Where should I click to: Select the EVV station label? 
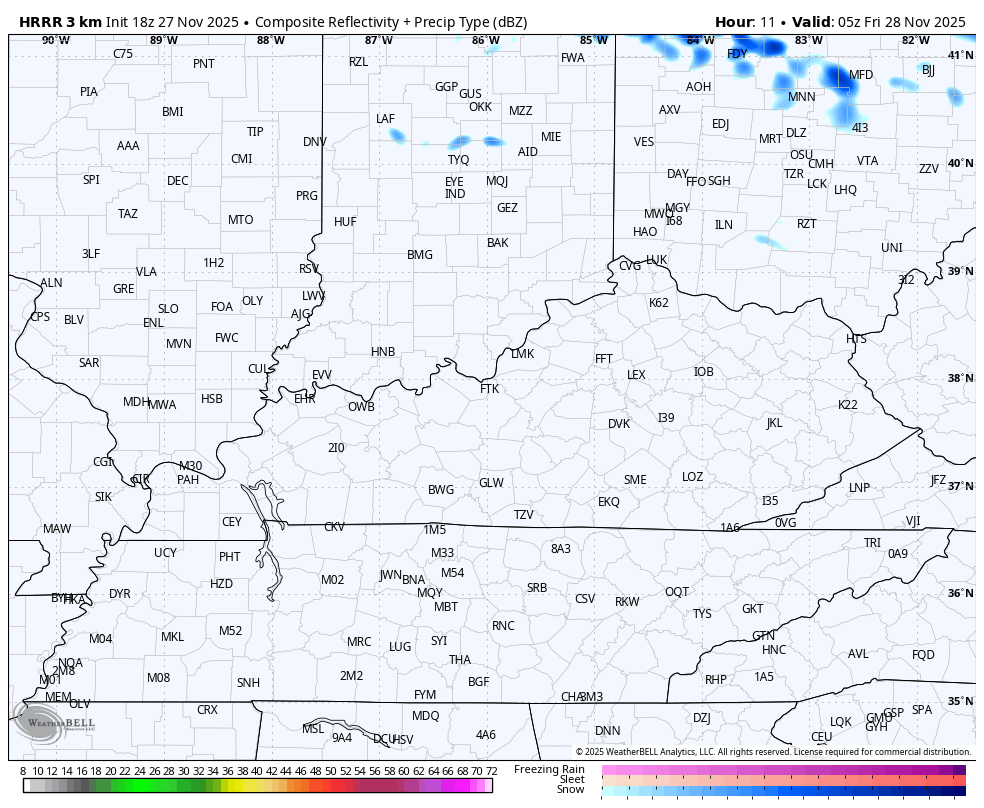pos(321,375)
